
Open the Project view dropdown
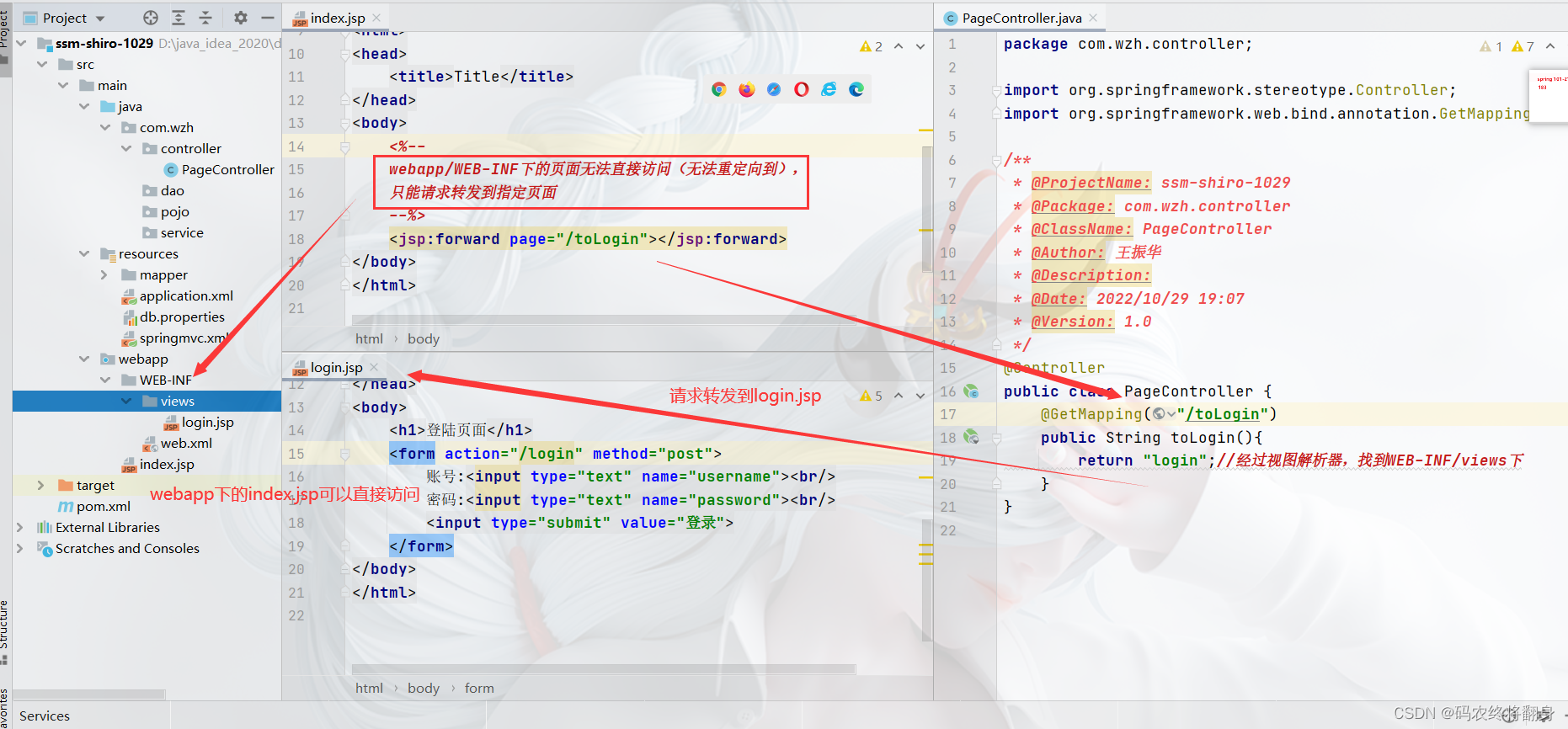point(101,19)
